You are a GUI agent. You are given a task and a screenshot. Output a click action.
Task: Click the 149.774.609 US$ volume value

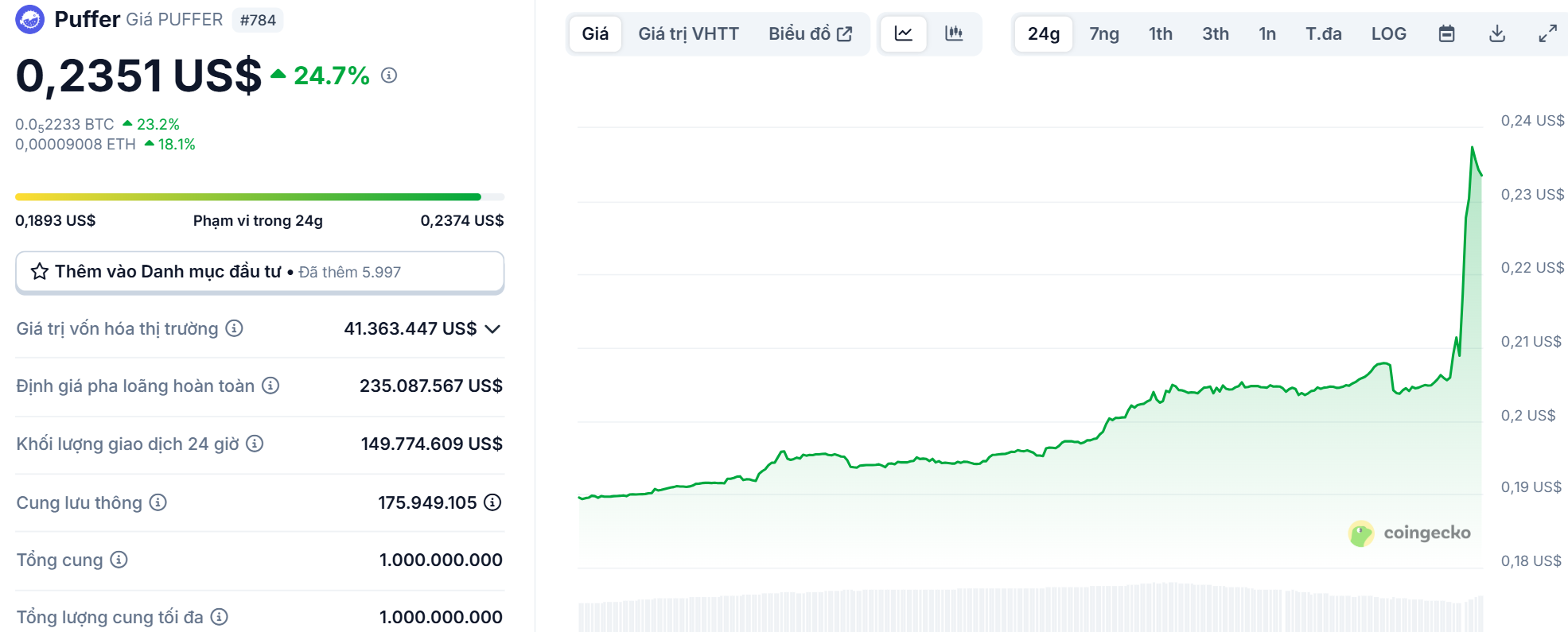coord(432,444)
